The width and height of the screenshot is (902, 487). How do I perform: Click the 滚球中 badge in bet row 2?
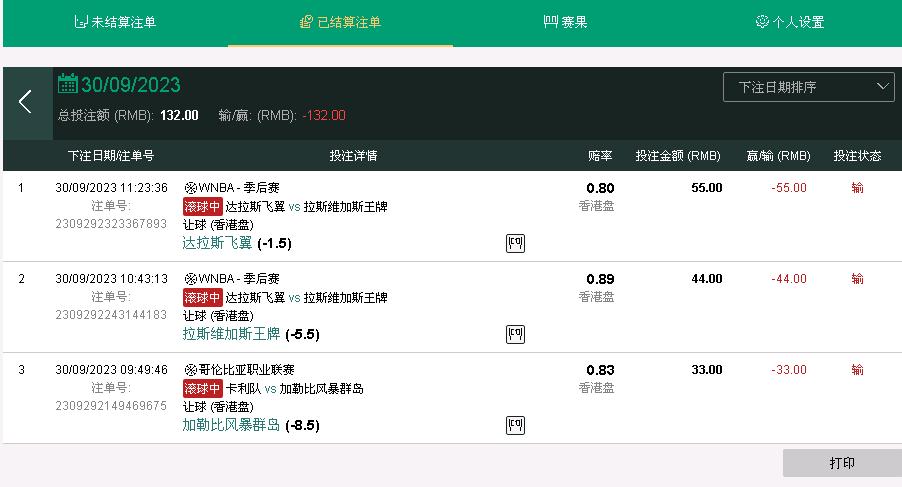tap(202, 297)
